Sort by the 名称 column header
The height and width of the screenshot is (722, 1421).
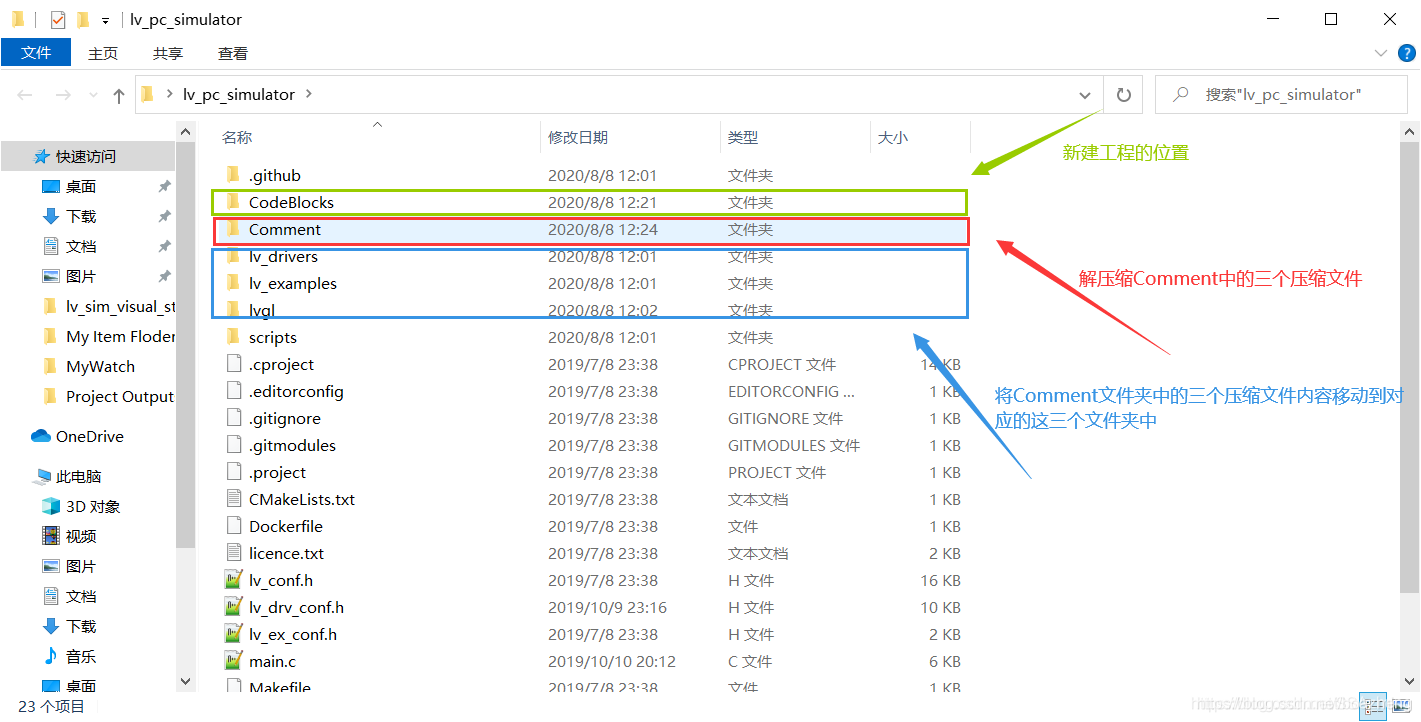coord(237,137)
